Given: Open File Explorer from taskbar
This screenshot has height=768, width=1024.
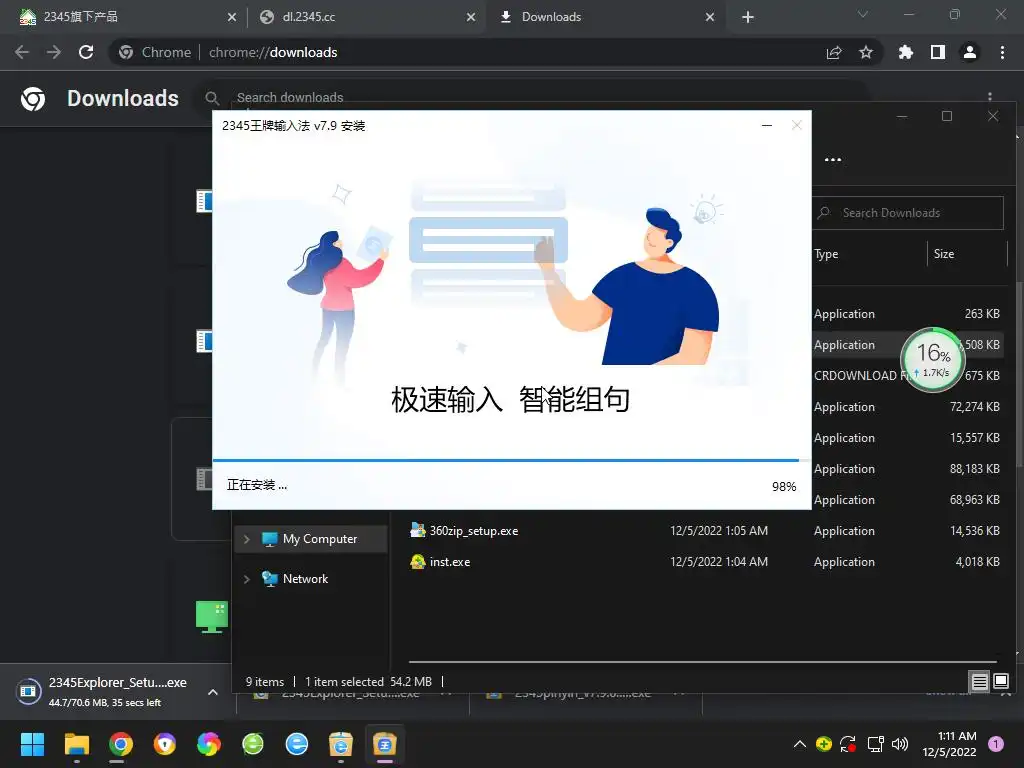Looking at the screenshot, I should tap(77, 744).
